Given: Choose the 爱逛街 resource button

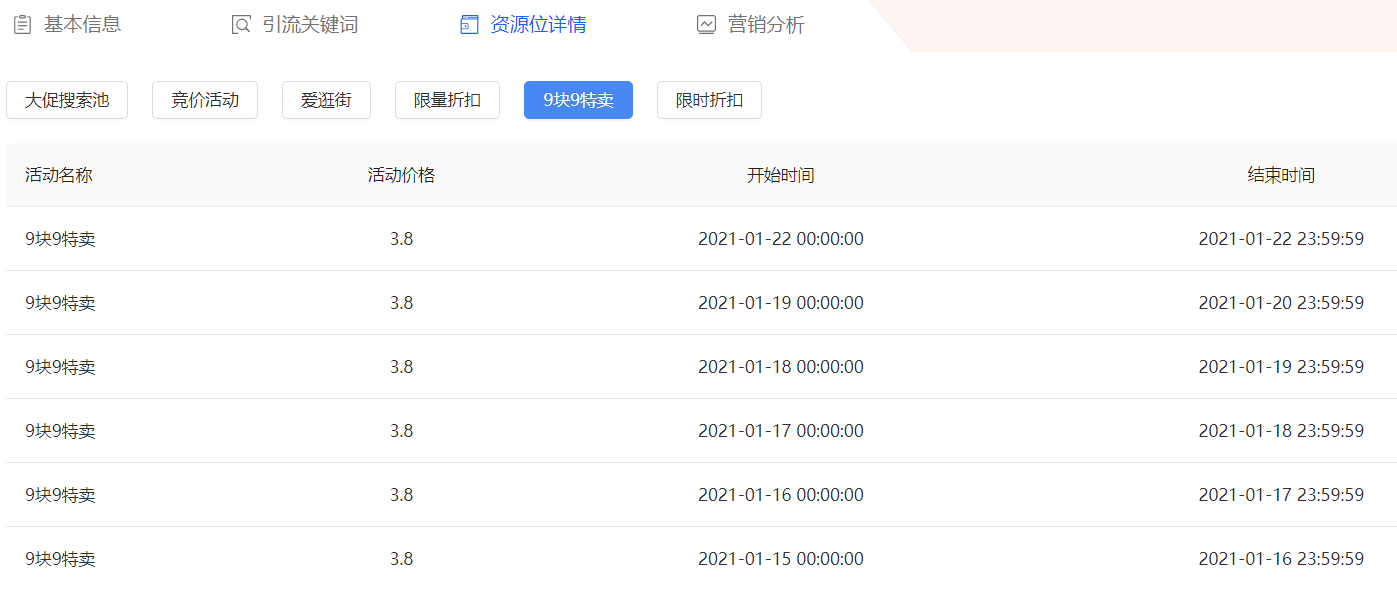Looking at the screenshot, I should click(326, 100).
